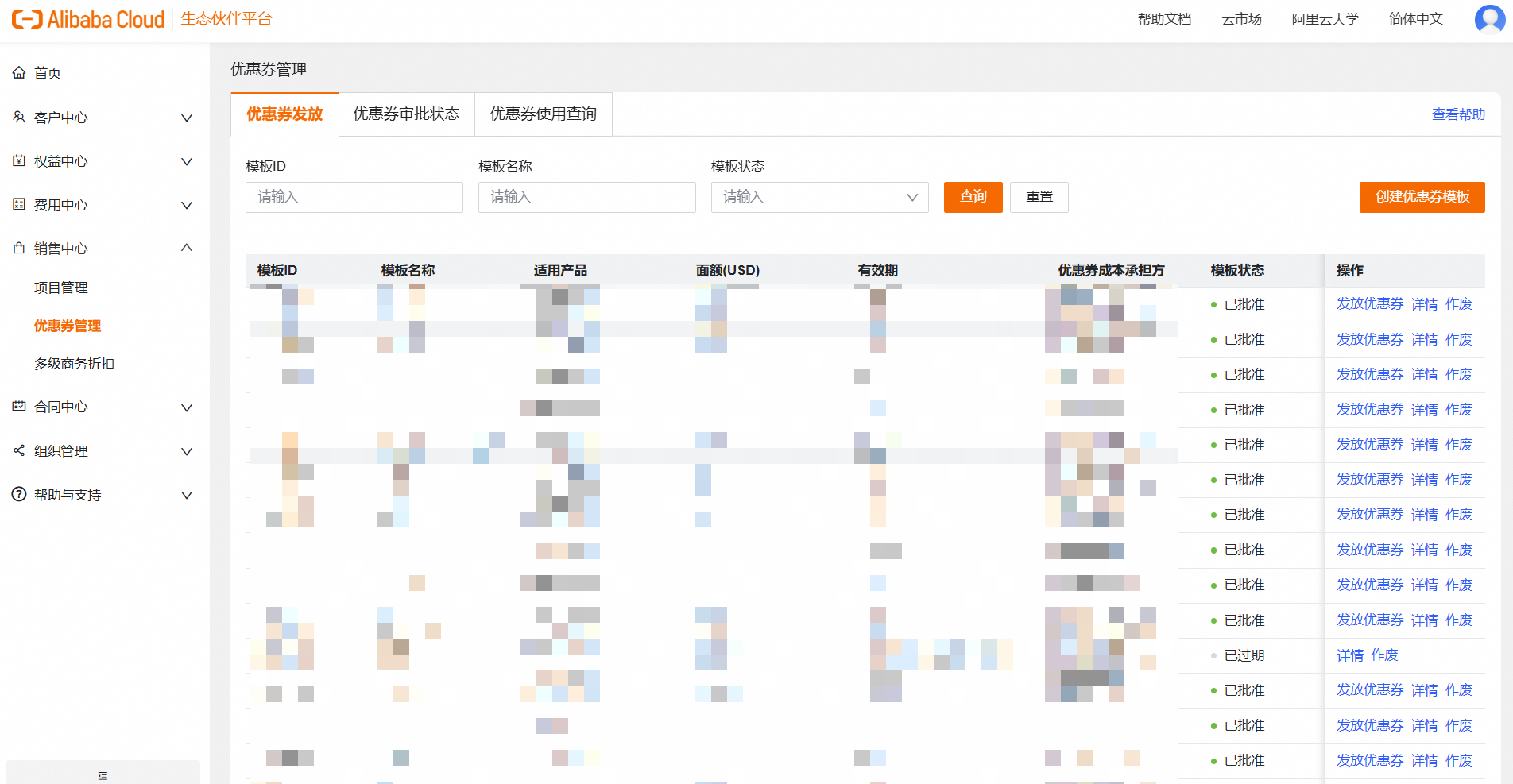Click the 重置 button
This screenshot has width=1513, height=784.
pos(1039,197)
